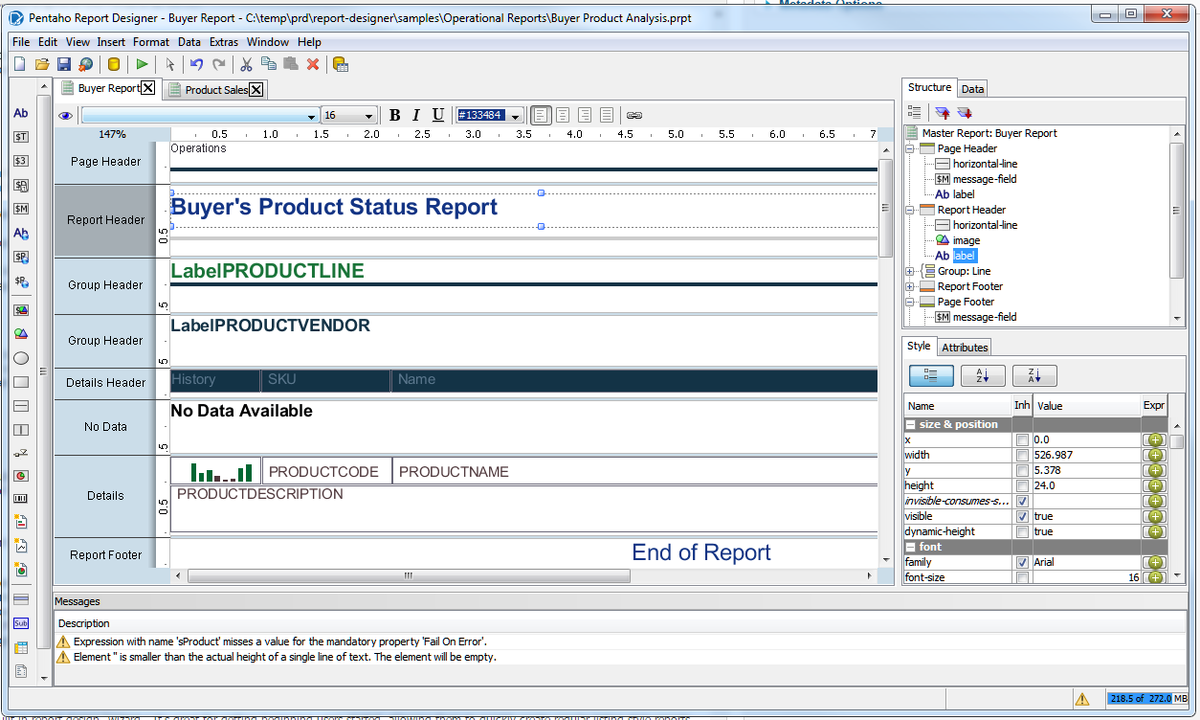
Task: Switch to the Product Sales tab
Action: (216, 90)
